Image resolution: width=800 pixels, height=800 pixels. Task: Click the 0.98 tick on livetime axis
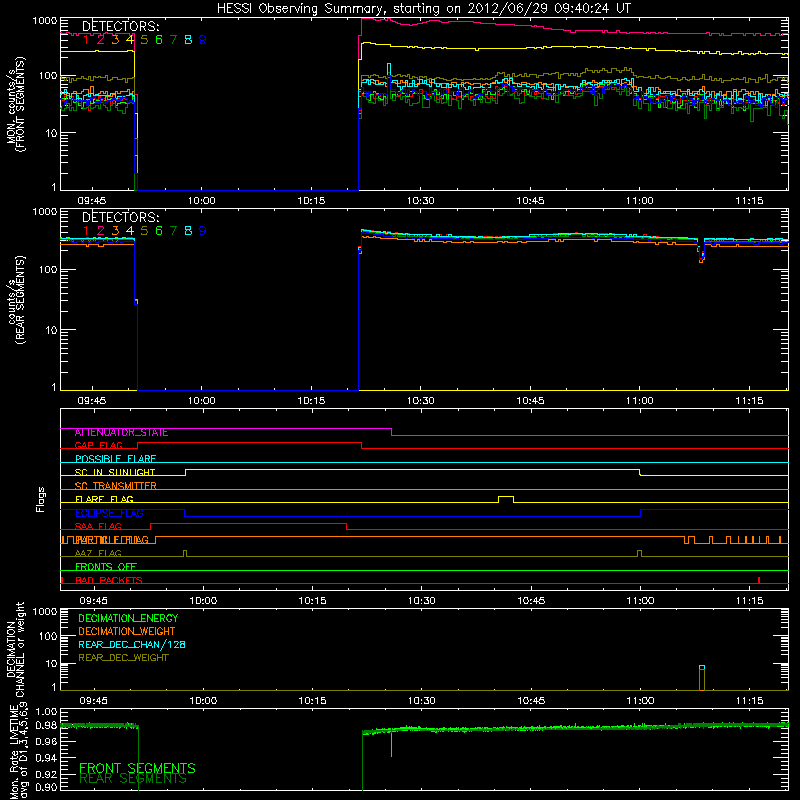coord(46,724)
